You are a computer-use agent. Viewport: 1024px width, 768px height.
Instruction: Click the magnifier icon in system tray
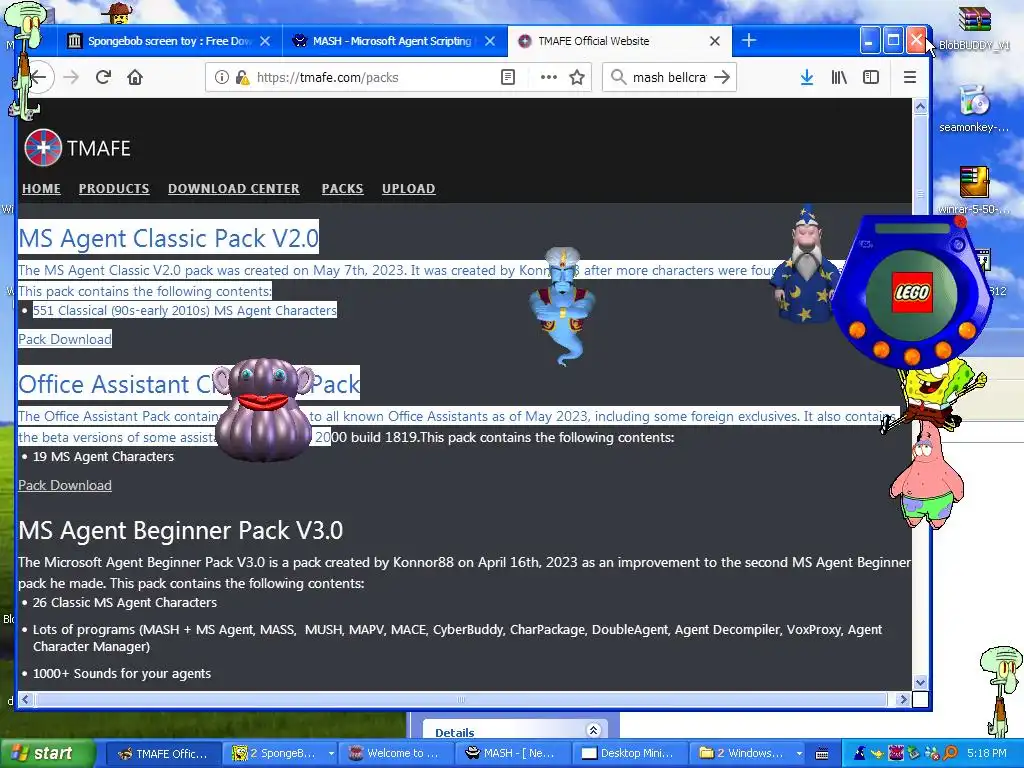(x=951, y=753)
